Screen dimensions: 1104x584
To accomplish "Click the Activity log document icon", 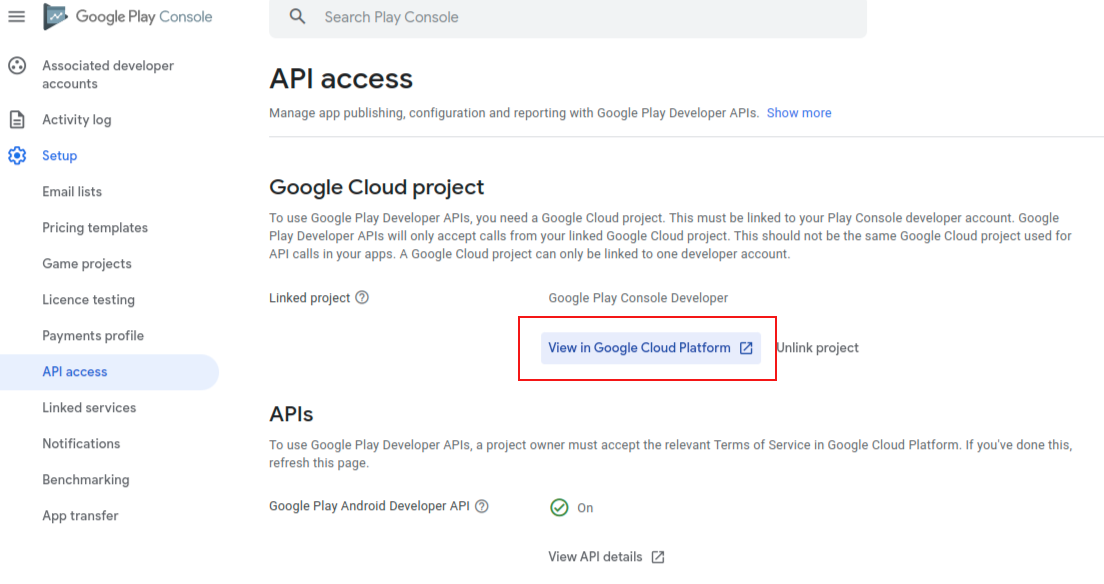I will click(17, 120).
